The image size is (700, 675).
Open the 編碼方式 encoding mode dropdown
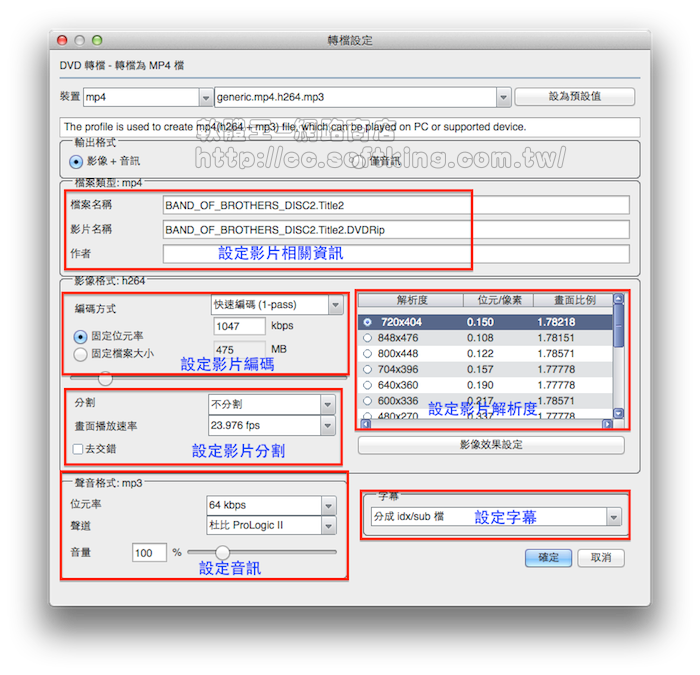click(334, 304)
